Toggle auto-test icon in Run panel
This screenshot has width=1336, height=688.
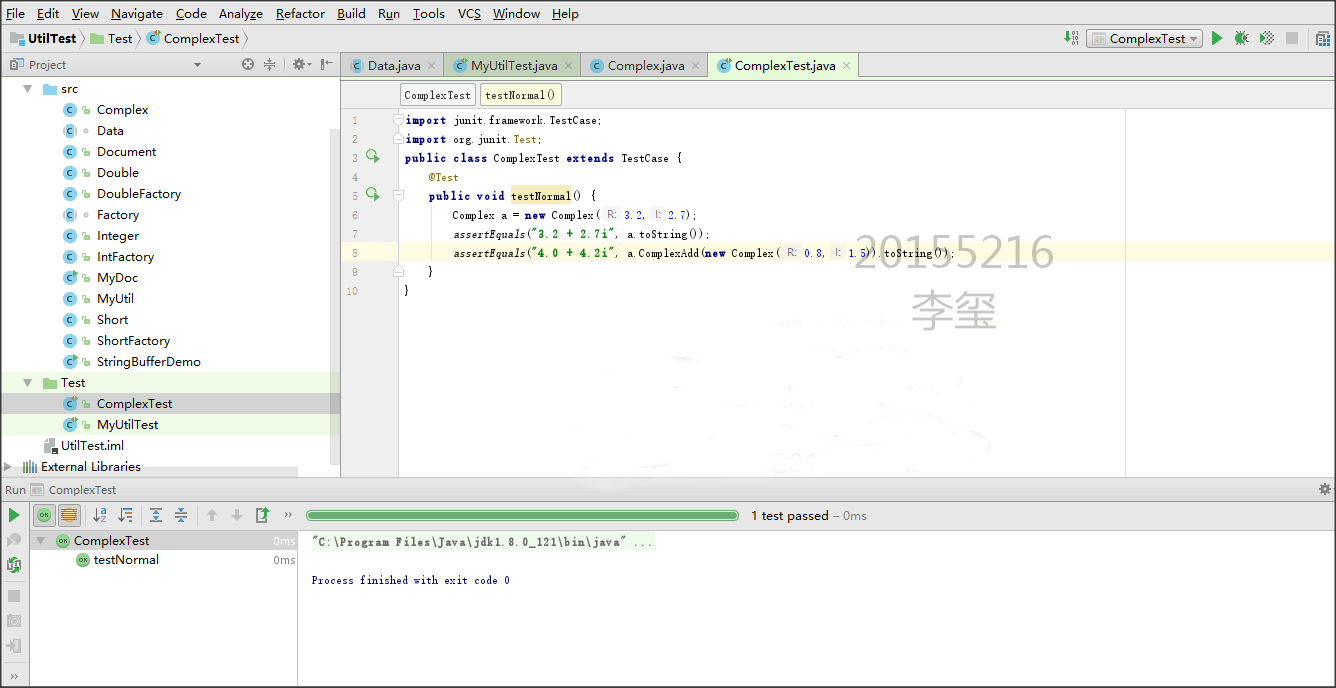click(14, 565)
